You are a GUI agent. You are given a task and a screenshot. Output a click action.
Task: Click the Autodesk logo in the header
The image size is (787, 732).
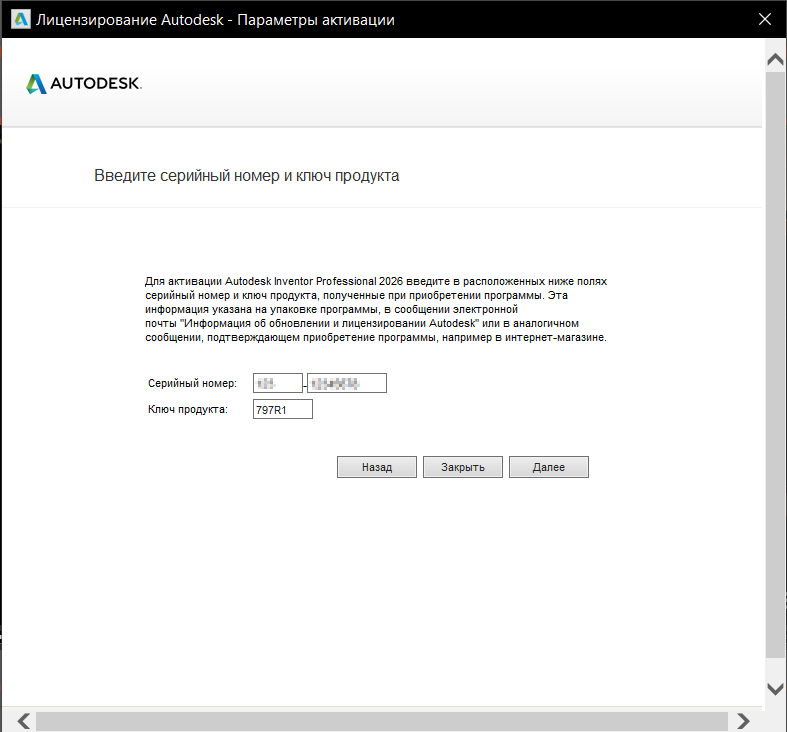pos(84,84)
